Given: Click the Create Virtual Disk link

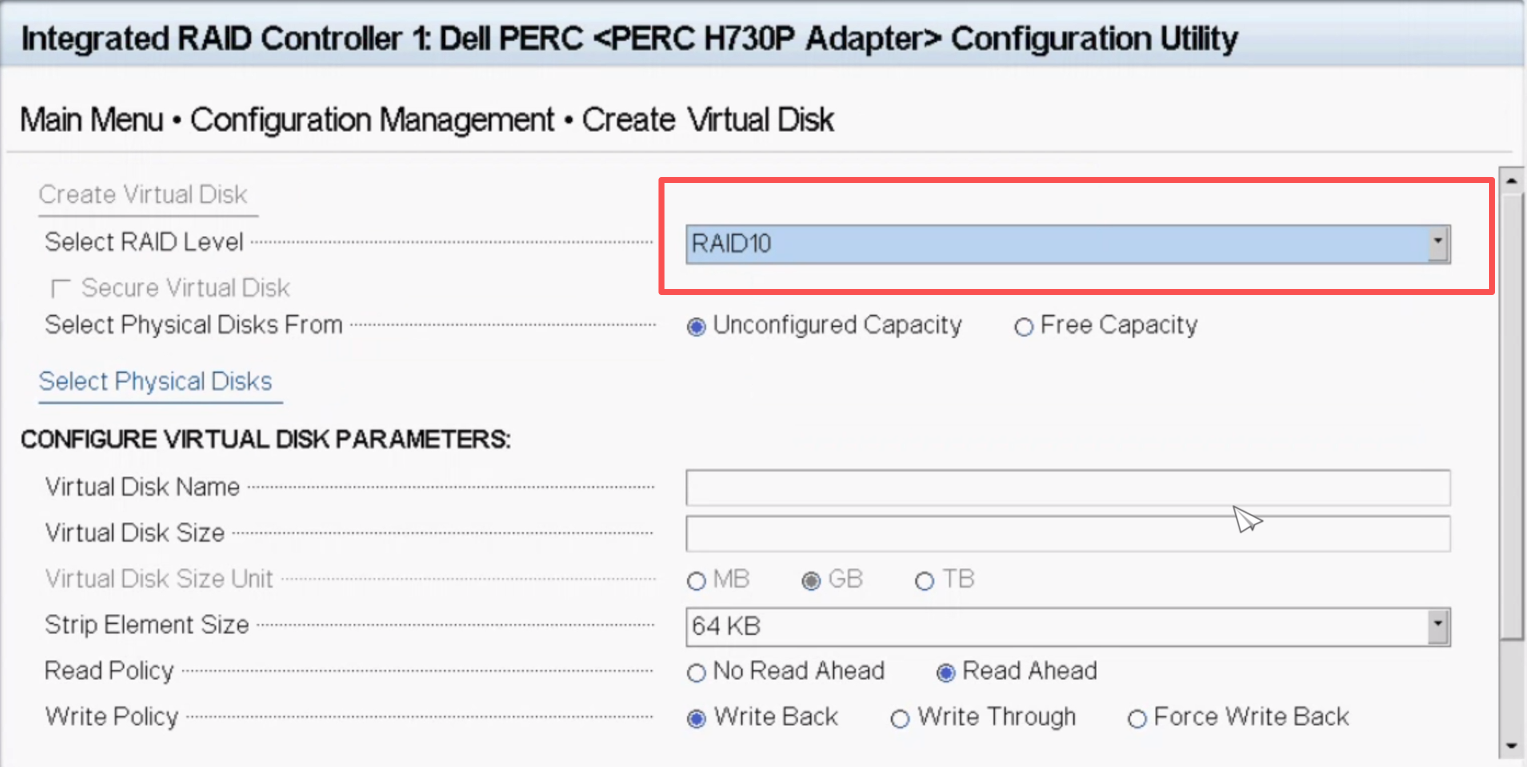Looking at the screenshot, I should pos(143,195).
